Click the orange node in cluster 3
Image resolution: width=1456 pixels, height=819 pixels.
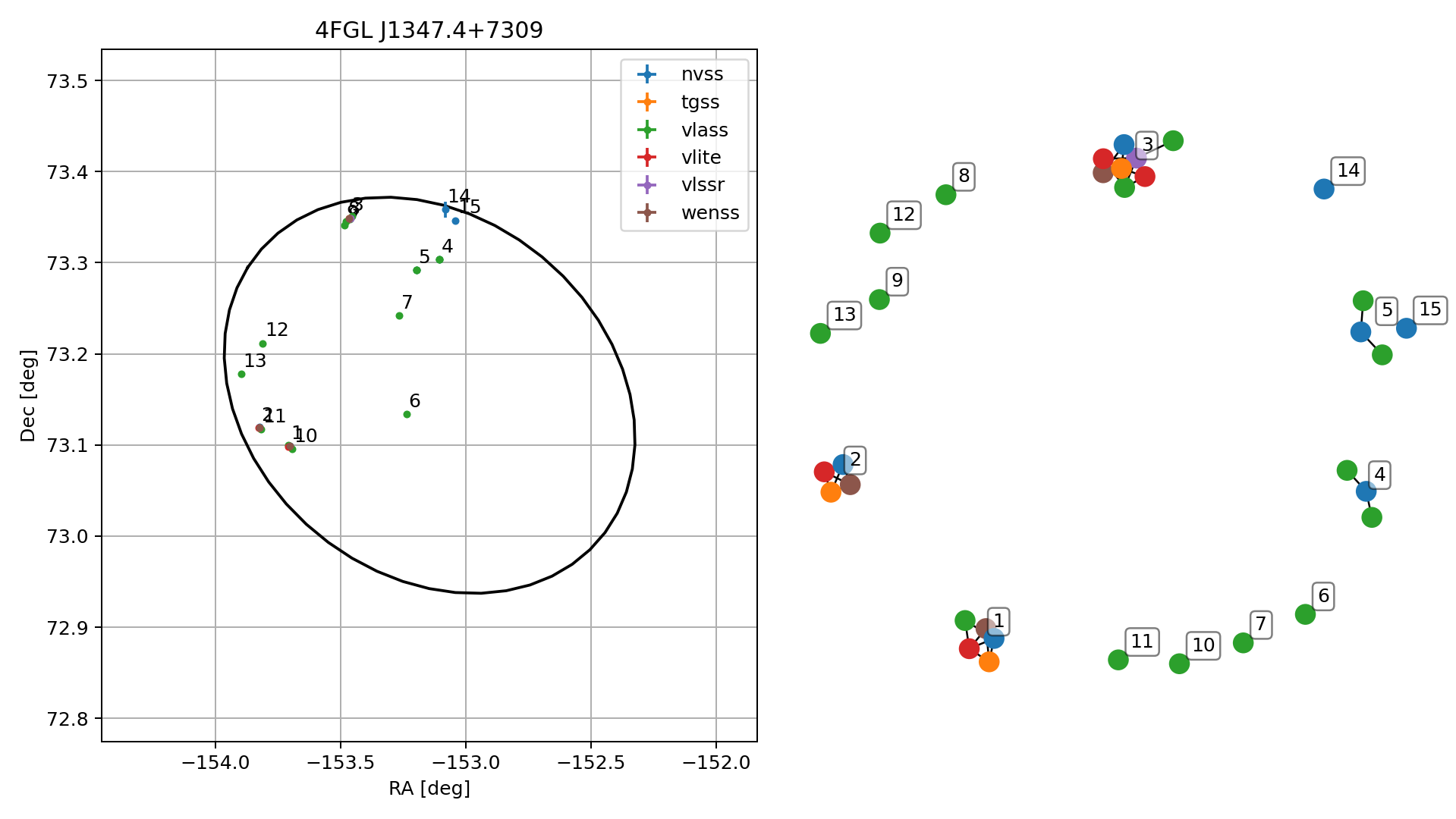pos(1121,168)
